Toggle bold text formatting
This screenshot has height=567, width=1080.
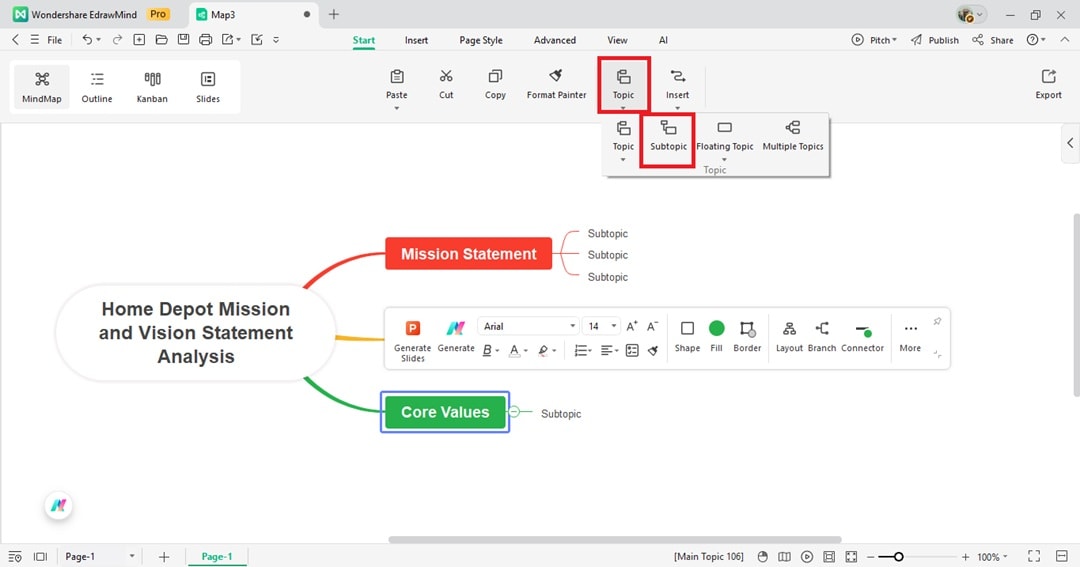tap(487, 350)
